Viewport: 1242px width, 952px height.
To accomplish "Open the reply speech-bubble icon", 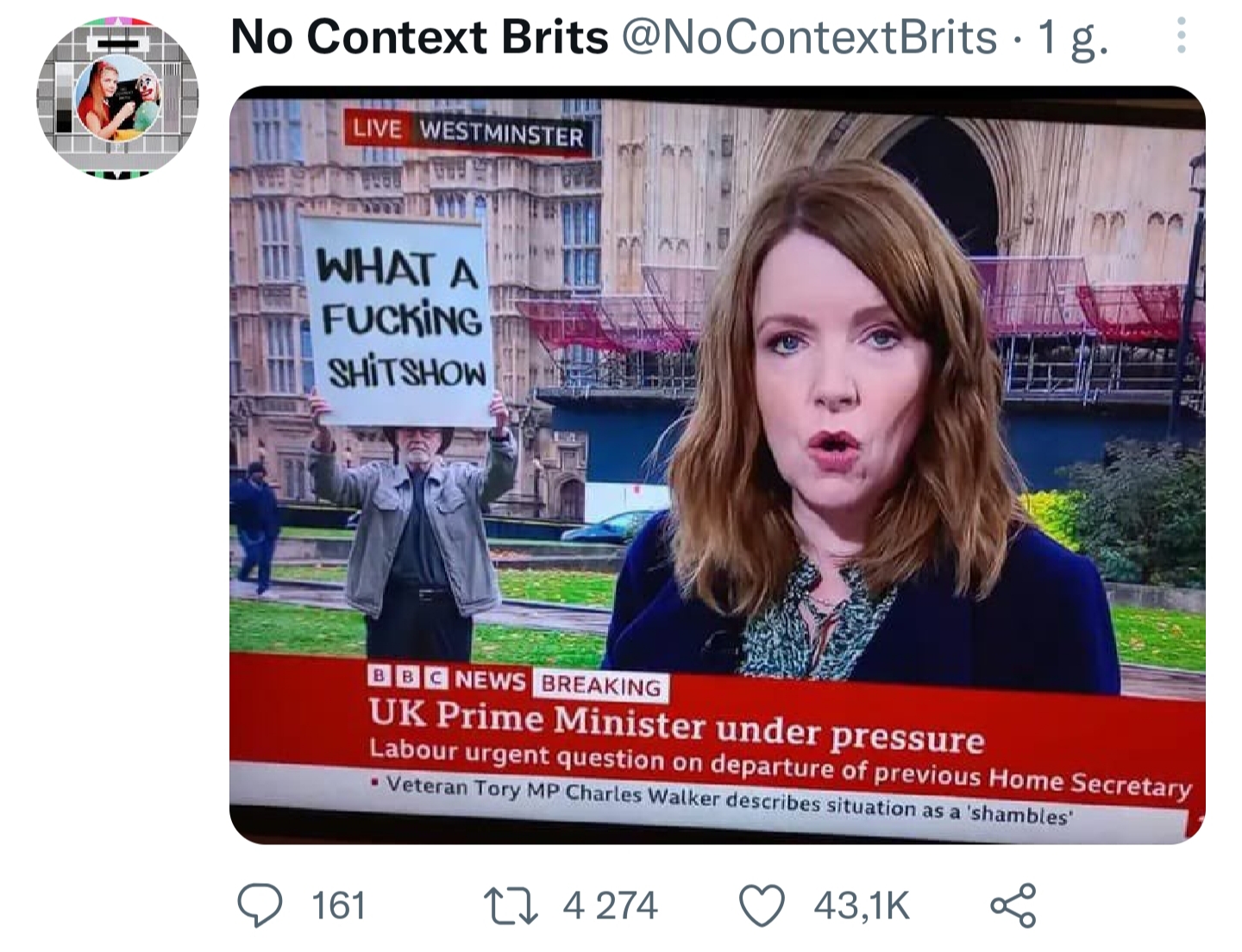I will pos(260,905).
